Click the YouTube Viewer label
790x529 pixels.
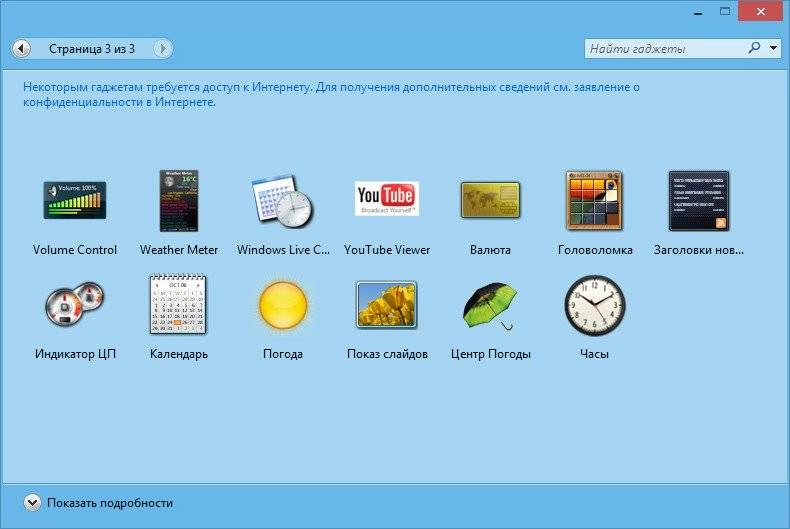click(387, 250)
